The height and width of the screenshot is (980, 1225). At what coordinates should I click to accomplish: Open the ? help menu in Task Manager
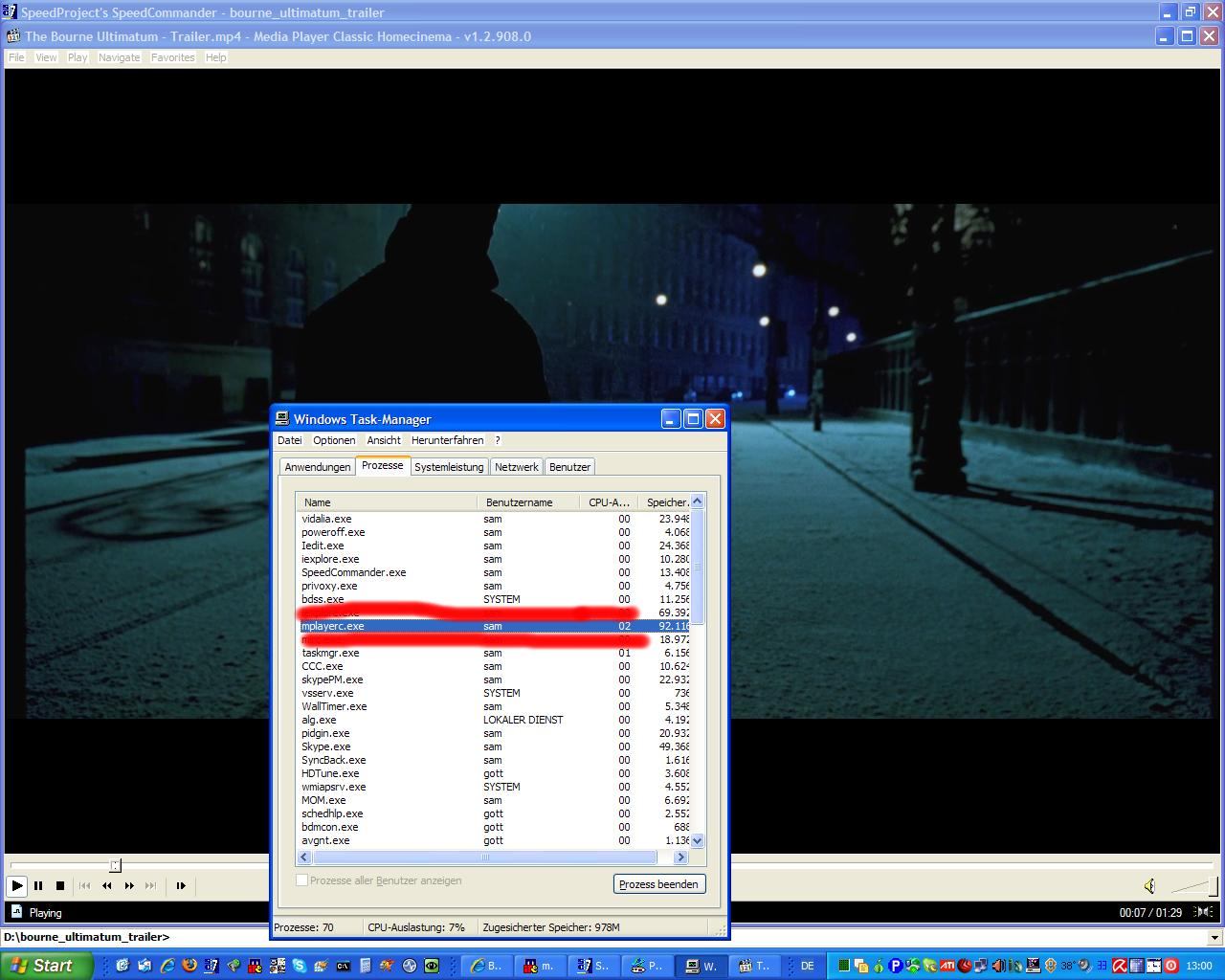coord(498,440)
